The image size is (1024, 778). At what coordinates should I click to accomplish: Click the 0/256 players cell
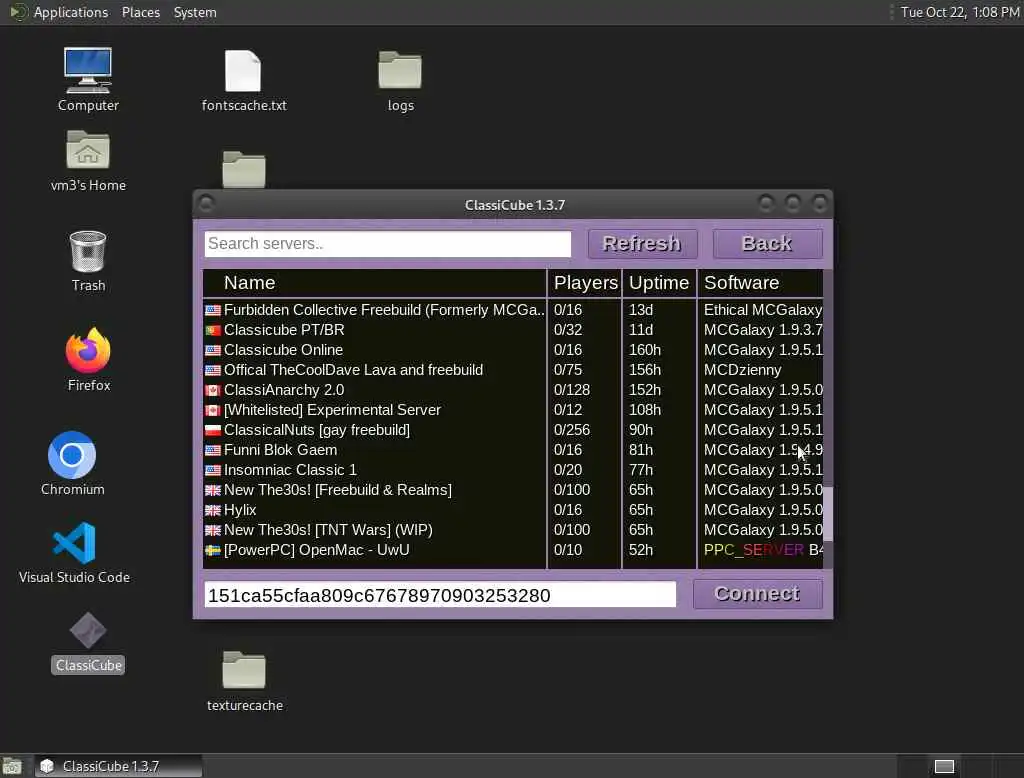point(571,430)
